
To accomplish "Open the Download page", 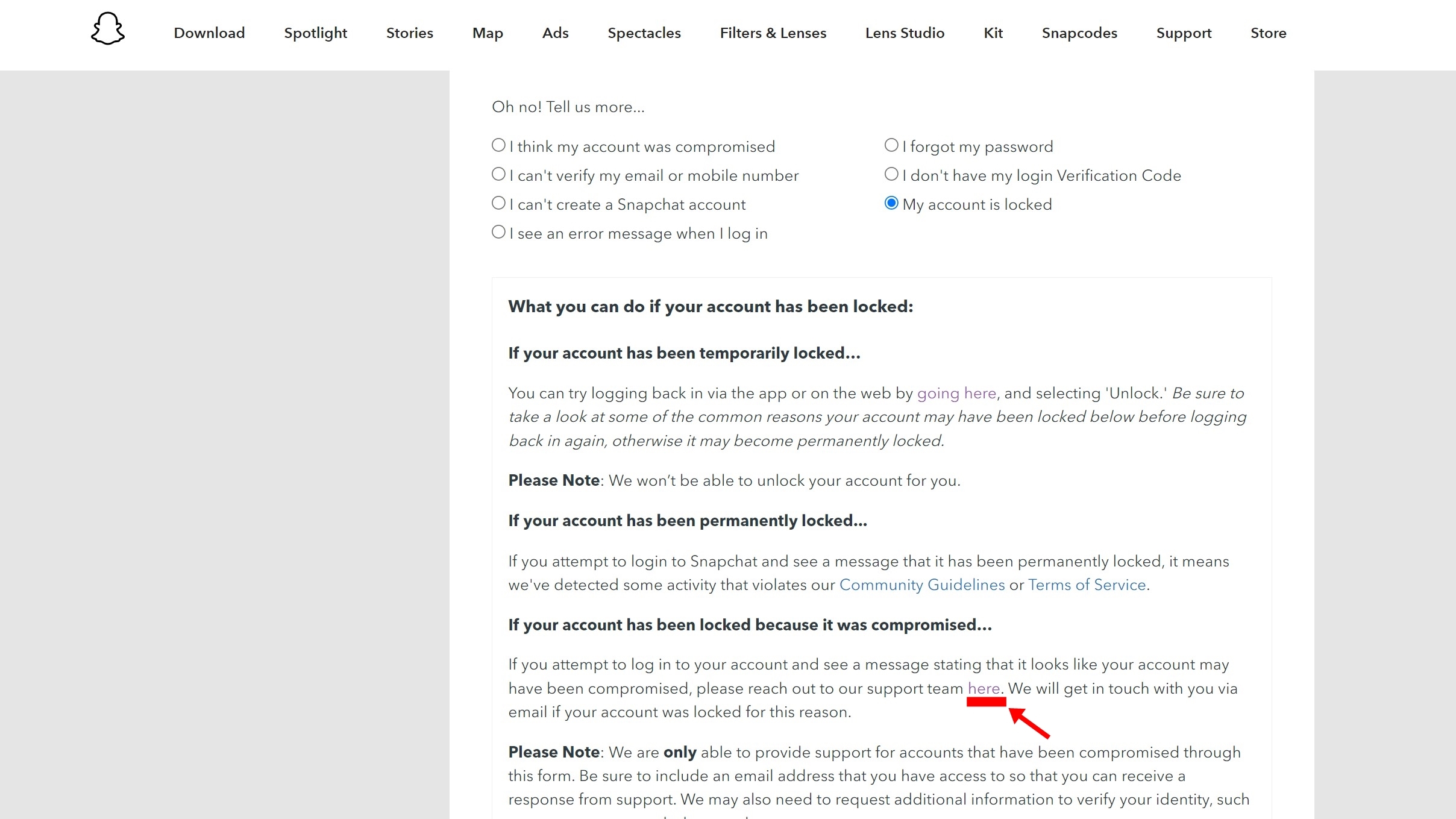I will [209, 33].
